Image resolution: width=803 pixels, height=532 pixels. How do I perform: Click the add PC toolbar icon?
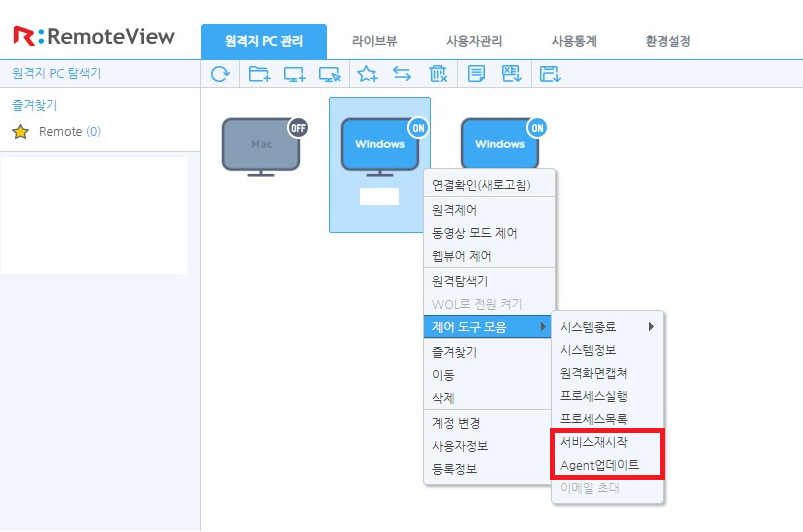(294, 73)
